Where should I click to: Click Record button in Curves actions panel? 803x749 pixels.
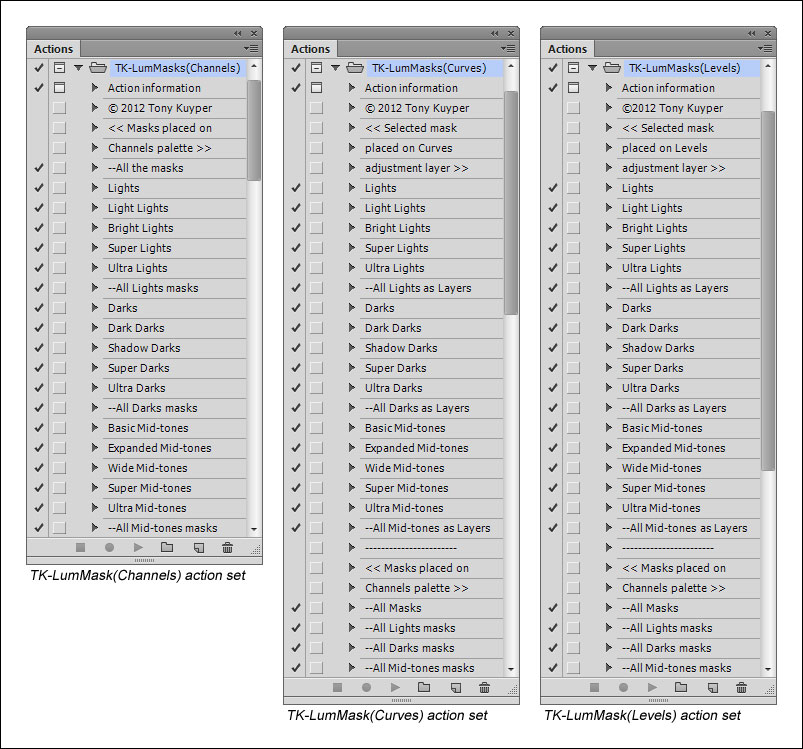366,688
